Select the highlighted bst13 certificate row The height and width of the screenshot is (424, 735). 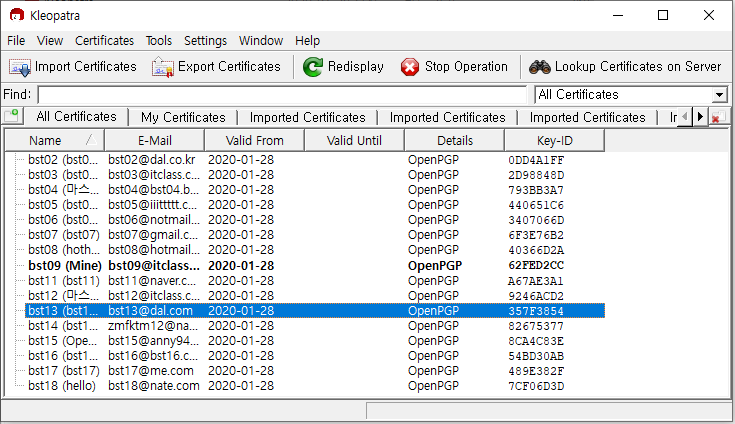pos(315,311)
